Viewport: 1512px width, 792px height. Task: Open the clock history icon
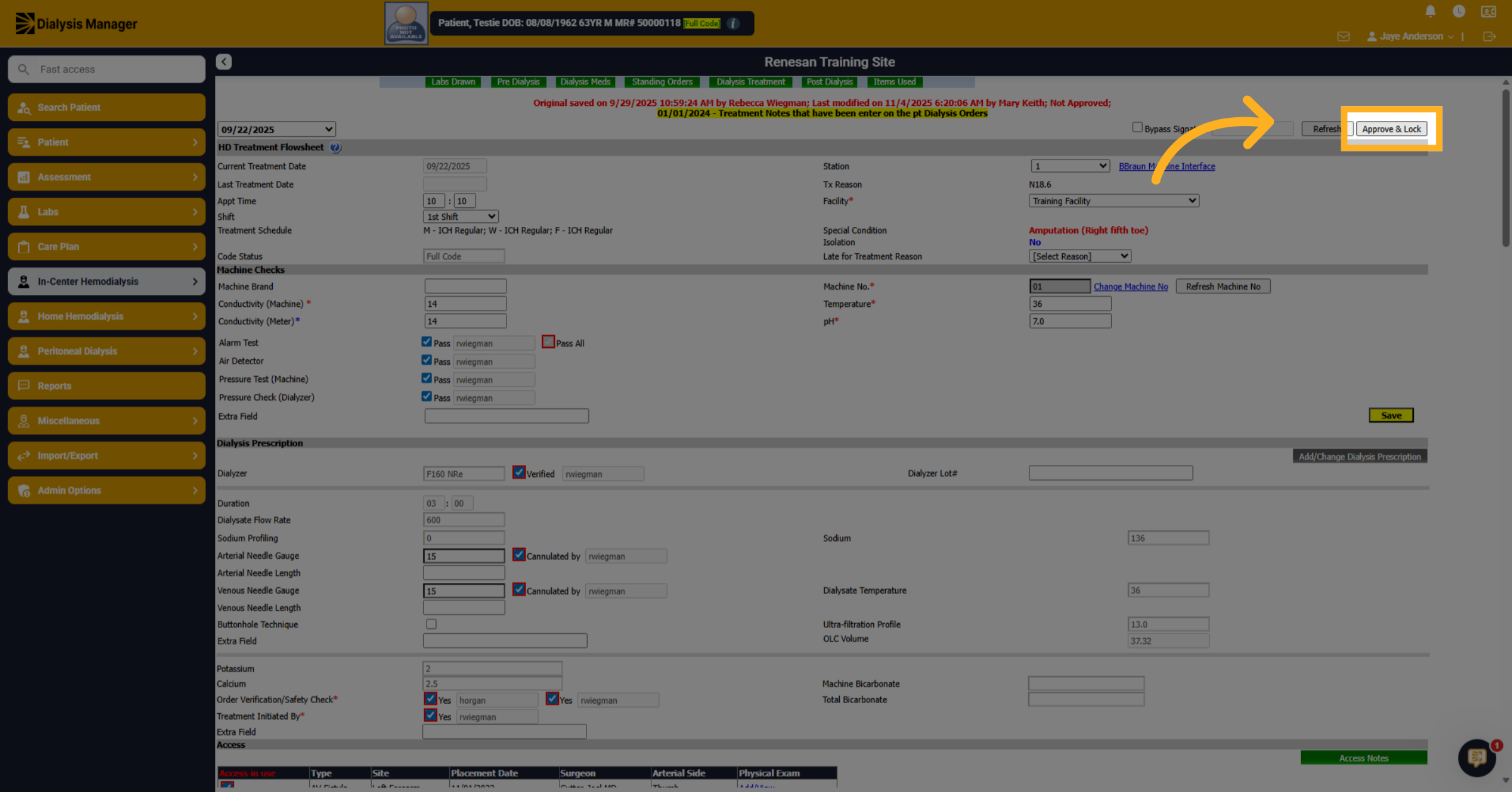[x=1458, y=11]
